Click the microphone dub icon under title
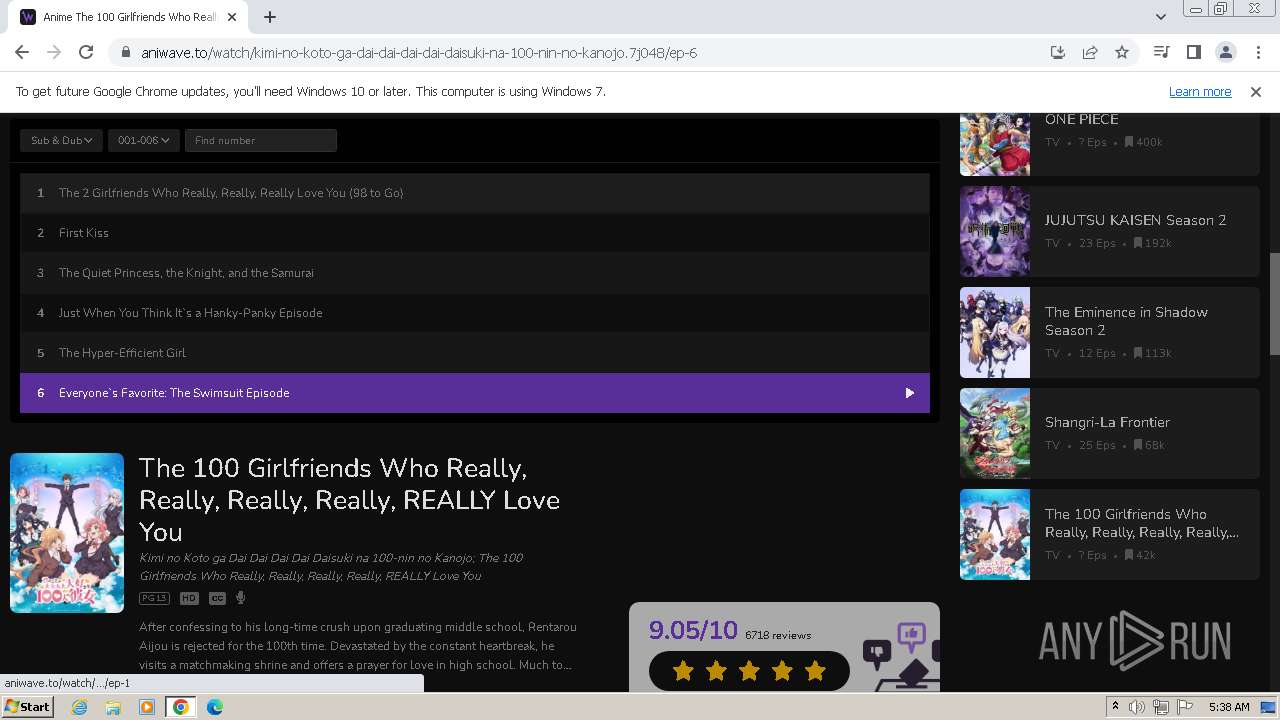This screenshot has height=720, width=1280. click(240, 598)
